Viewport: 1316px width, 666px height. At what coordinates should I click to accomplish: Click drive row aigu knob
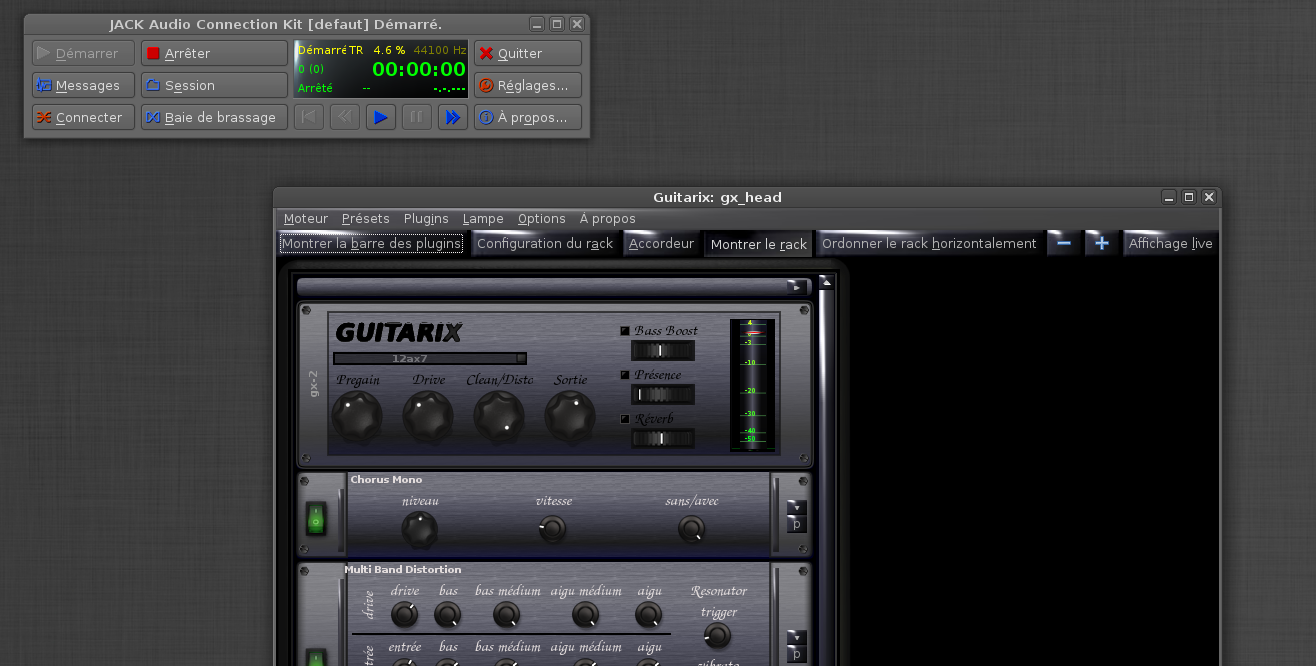[x=649, y=615]
